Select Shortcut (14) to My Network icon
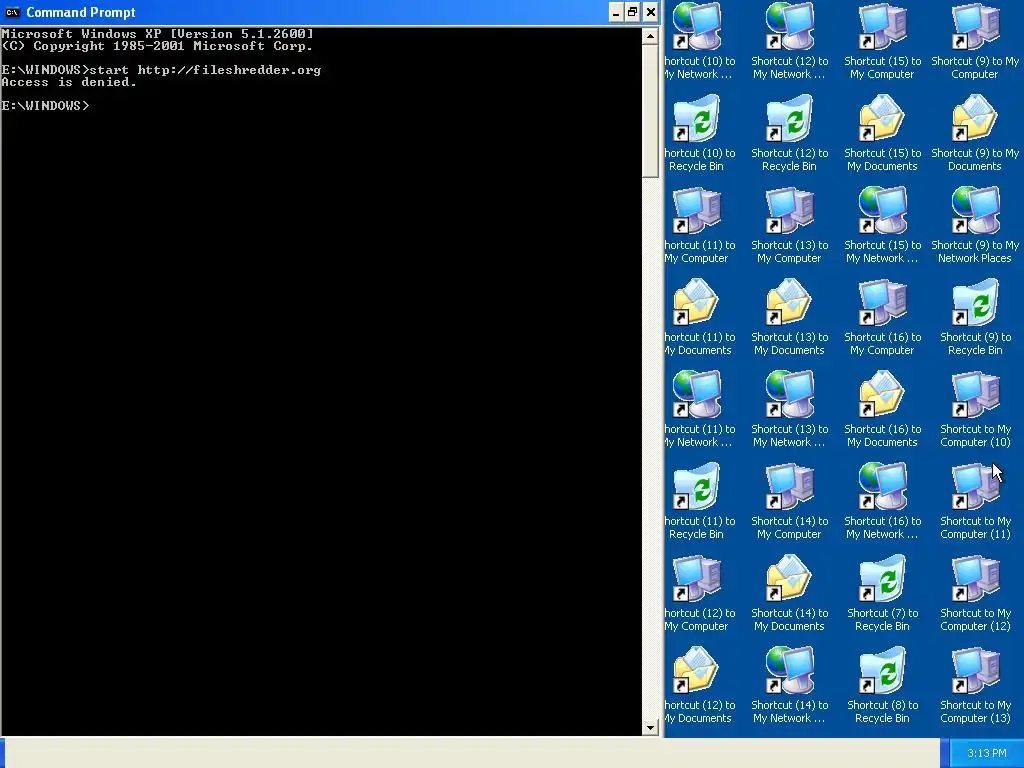This screenshot has height=768, width=1024. pyautogui.click(x=790, y=671)
